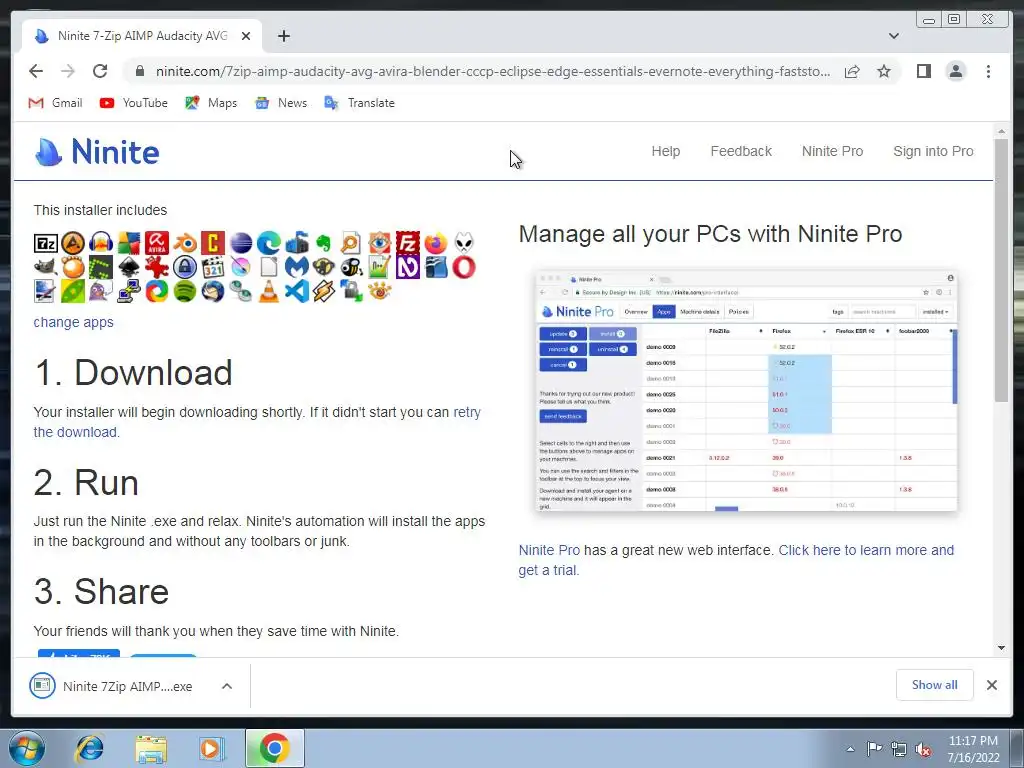Click the FileZilla red Fz icon
Screen dimensions: 1024x768
pos(408,244)
